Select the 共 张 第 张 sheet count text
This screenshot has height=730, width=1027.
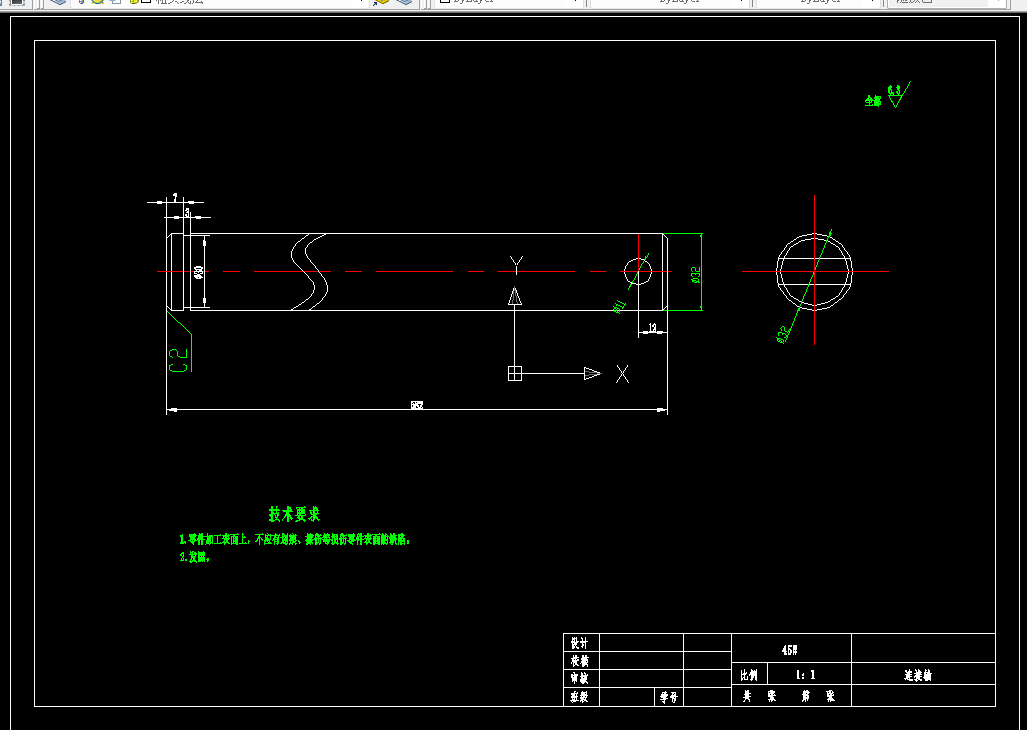[789, 697]
